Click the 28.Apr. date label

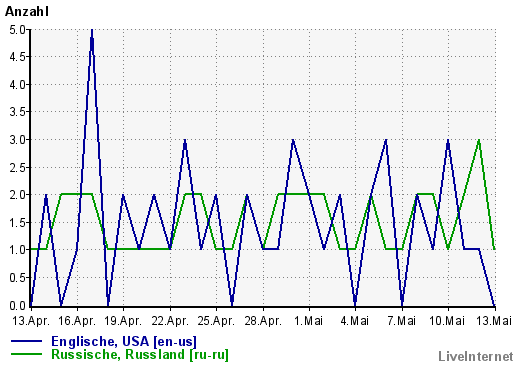coord(263,321)
